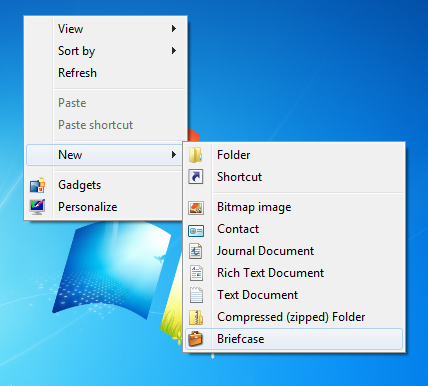Open the Sort by menu entry
This screenshot has width=428, height=386.
coord(105,51)
